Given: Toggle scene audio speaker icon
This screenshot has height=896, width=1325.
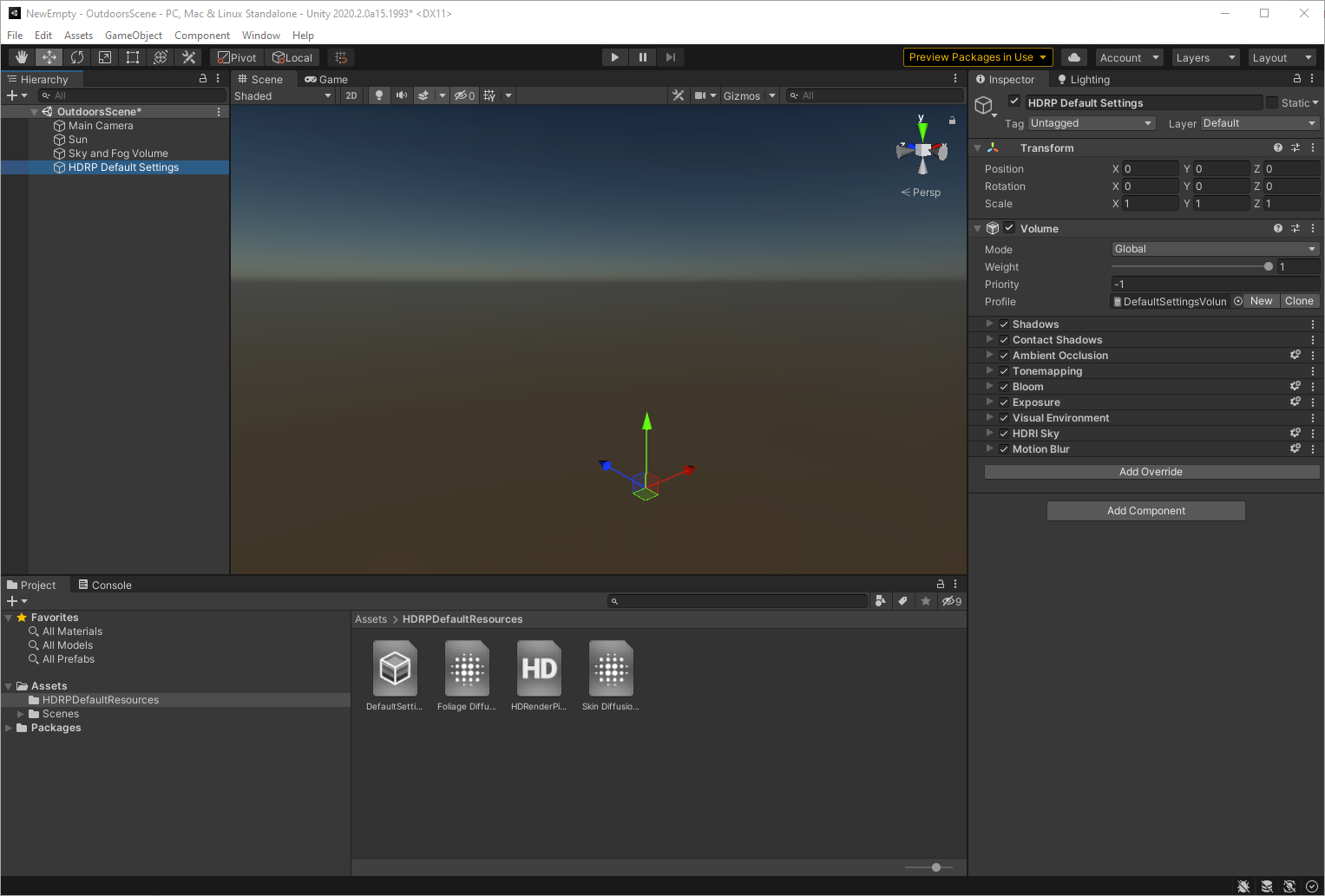Looking at the screenshot, I should click(401, 95).
